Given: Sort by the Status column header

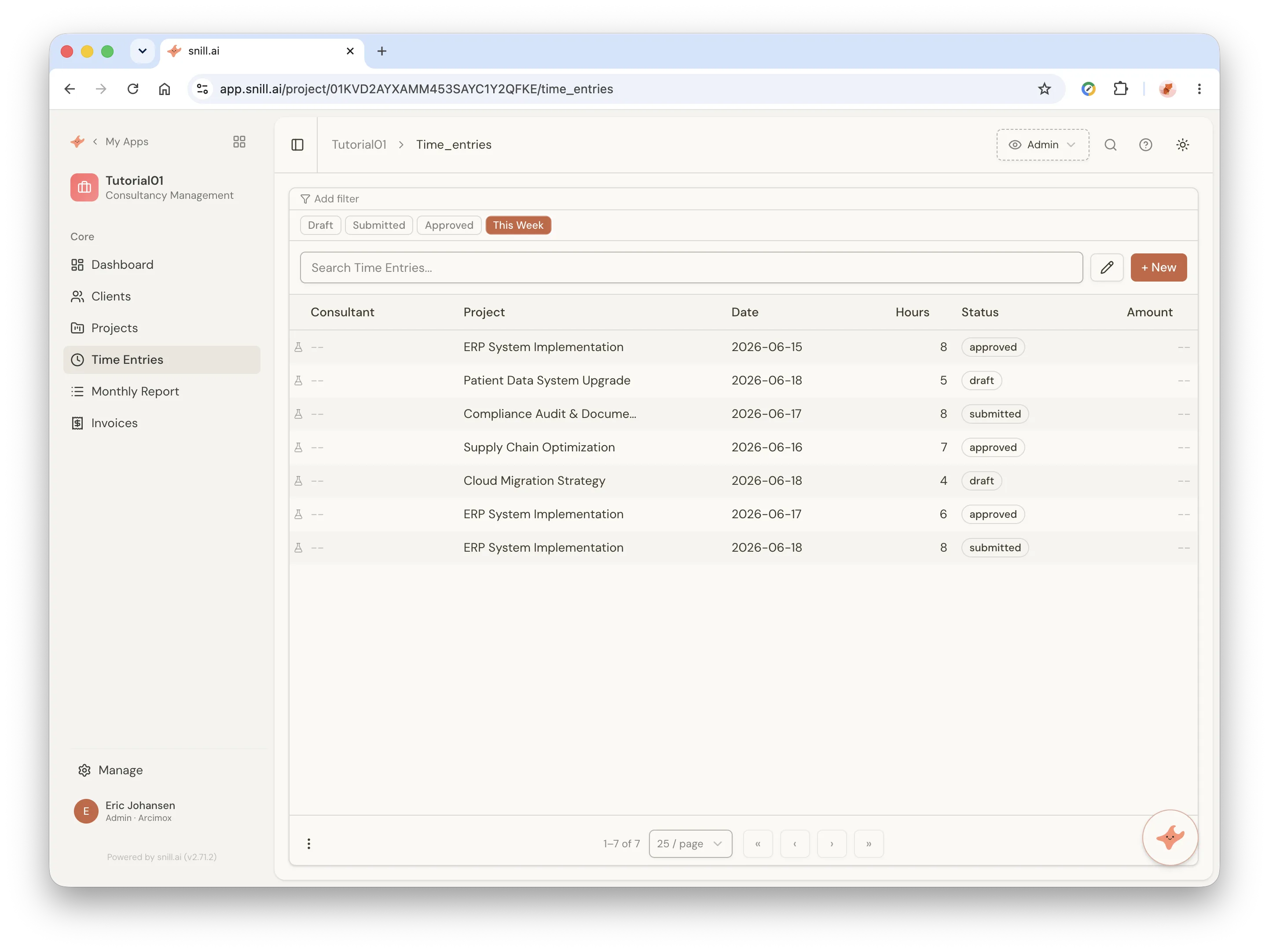Looking at the screenshot, I should pyautogui.click(x=979, y=312).
